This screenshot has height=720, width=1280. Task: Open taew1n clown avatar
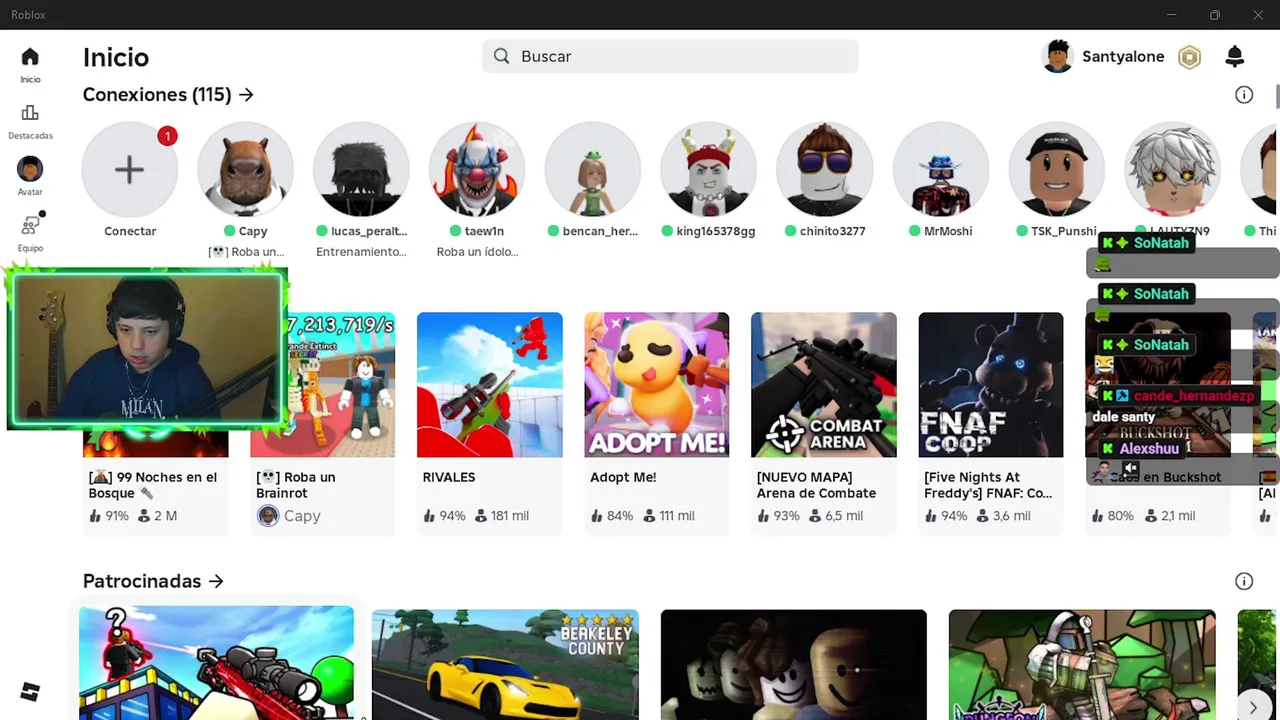click(x=477, y=170)
